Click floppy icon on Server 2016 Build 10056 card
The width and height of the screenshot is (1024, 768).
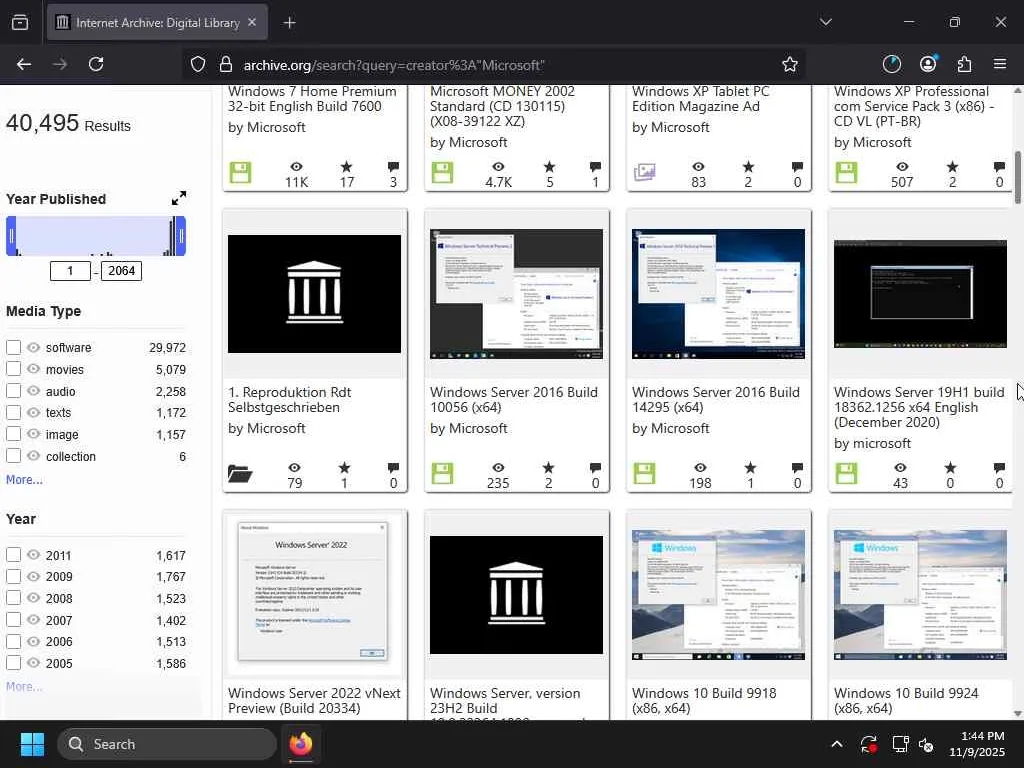442,473
